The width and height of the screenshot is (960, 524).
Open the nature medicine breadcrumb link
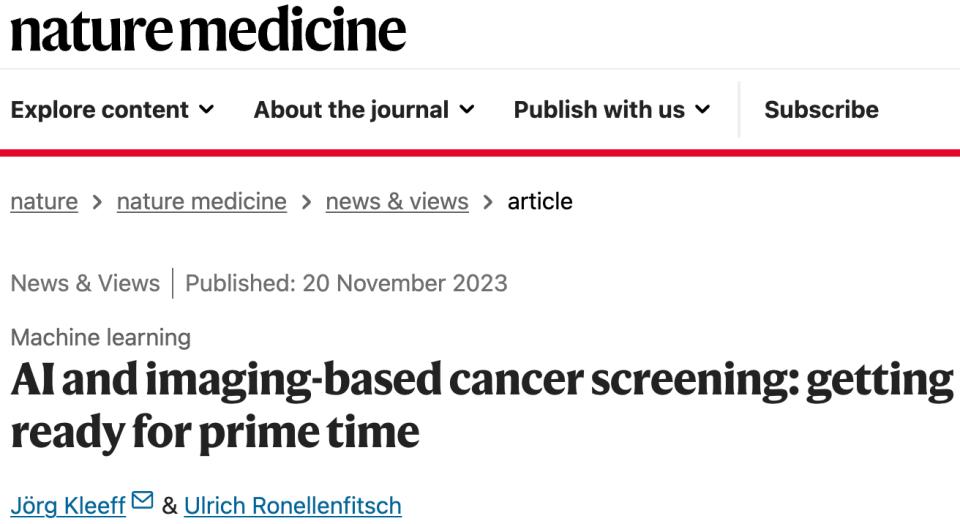pos(201,201)
